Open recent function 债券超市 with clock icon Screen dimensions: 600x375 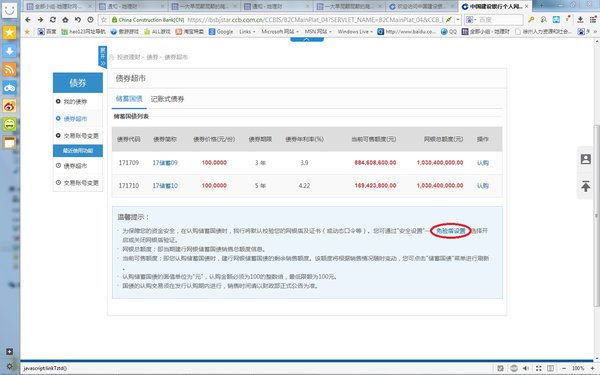pyautogui.click(x=75, y=166)
